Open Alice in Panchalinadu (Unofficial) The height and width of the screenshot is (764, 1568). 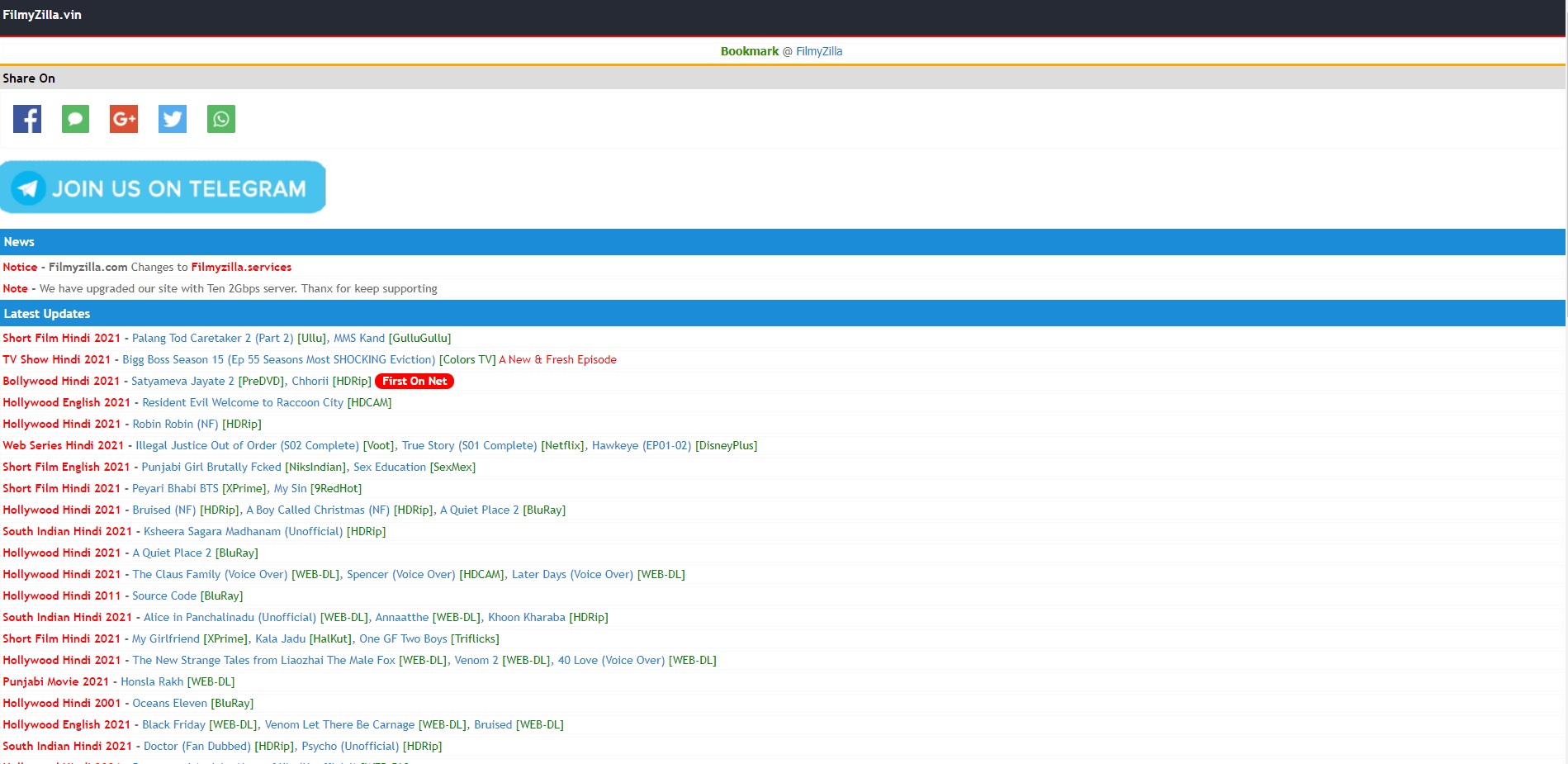pyautogui.click(x=230, y=617)
